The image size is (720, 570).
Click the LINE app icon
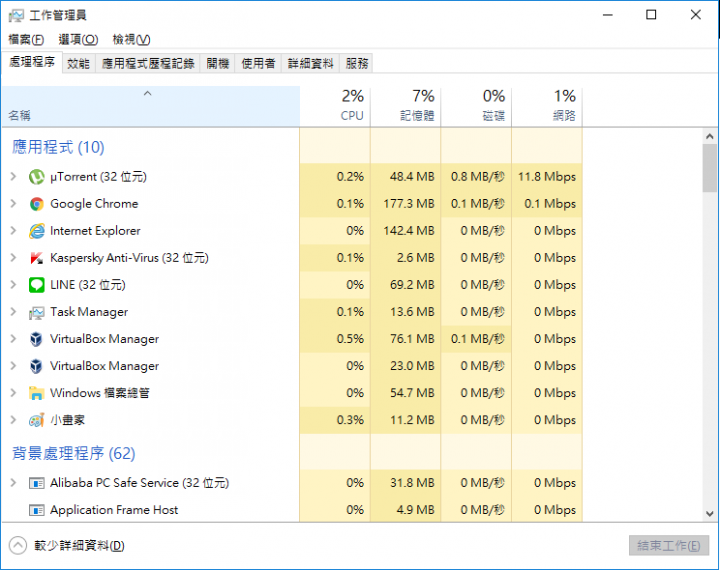click(36, 285)
